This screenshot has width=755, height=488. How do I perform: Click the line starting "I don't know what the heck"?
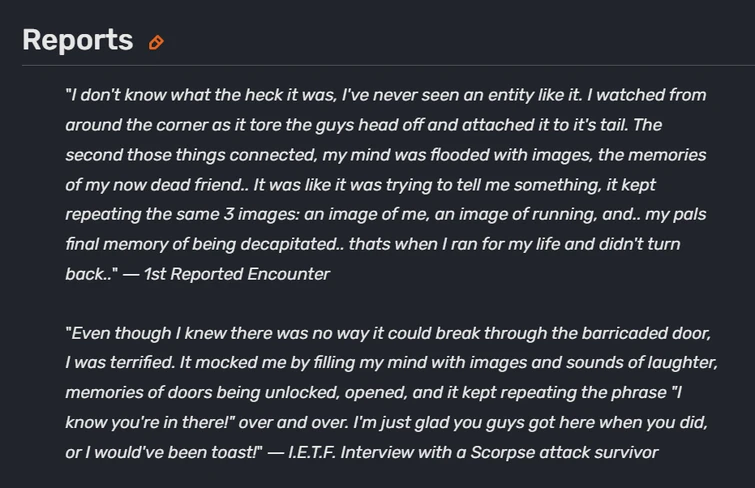385,95
